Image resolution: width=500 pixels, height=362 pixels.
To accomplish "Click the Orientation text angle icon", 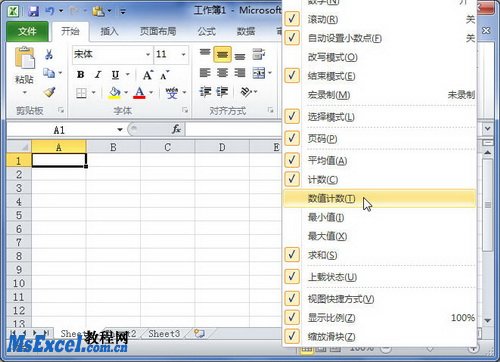I will [x=247, y=91].
